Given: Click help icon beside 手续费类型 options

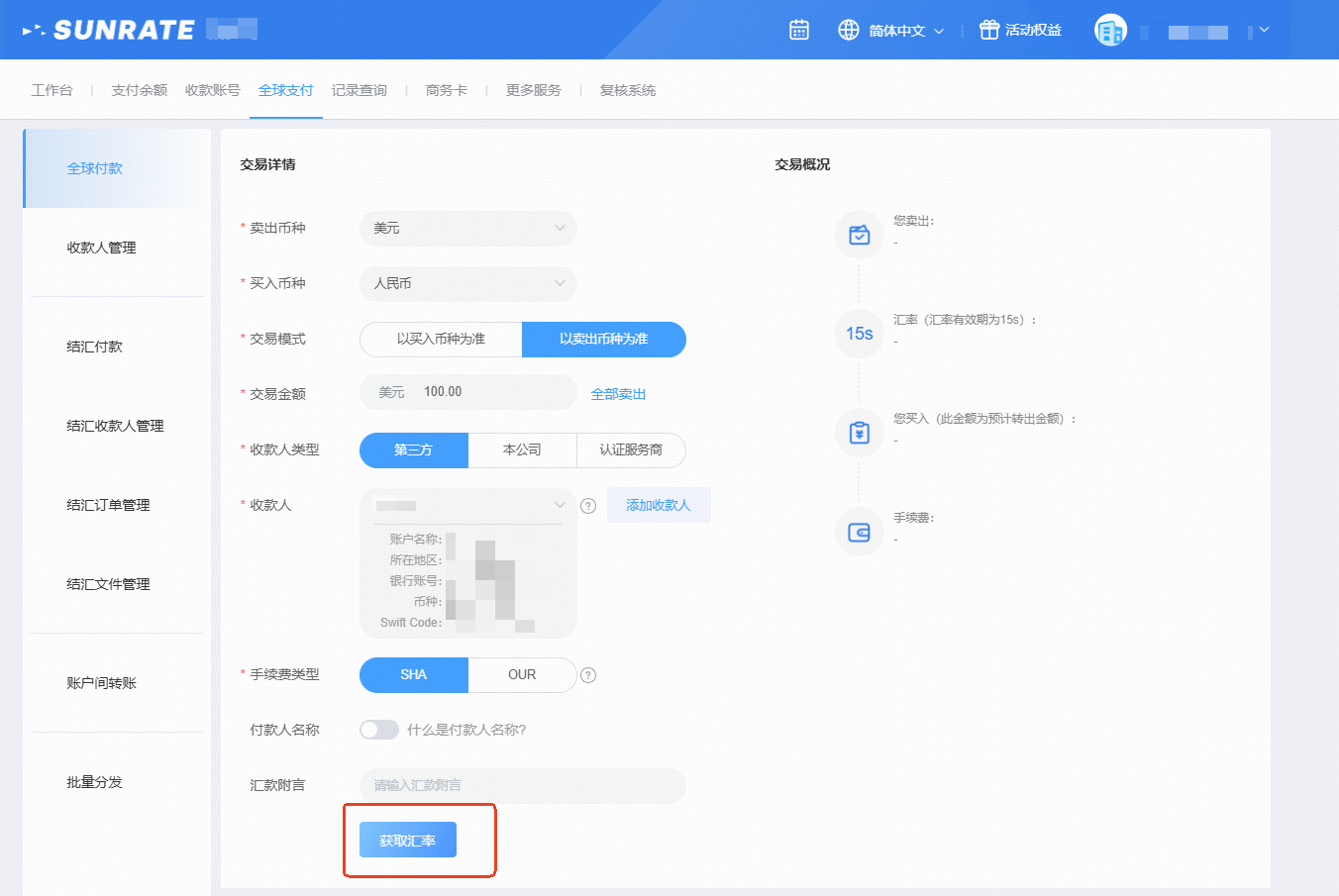Looking at the screenshot, I should click(588, 675).
